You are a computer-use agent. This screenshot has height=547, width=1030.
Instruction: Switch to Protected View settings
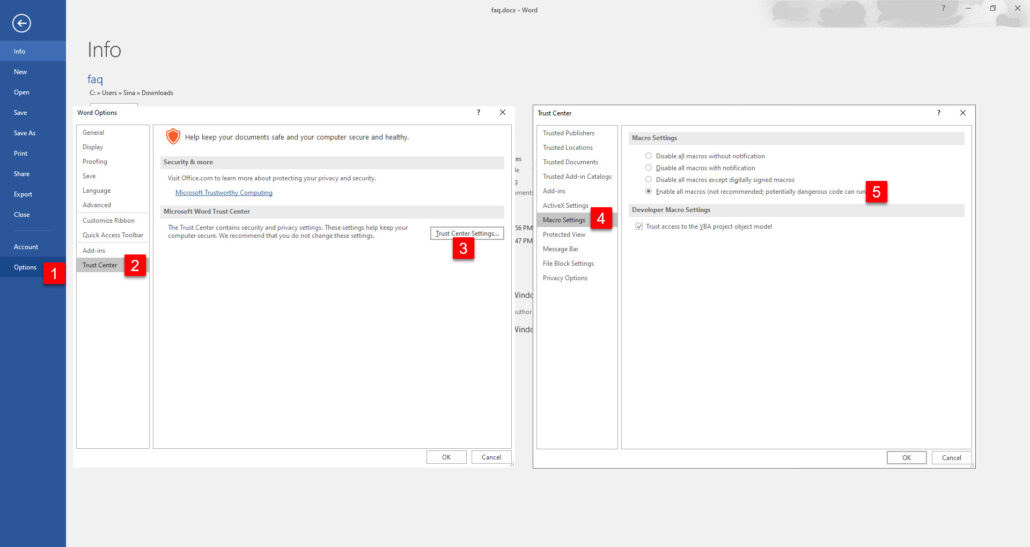562,235
